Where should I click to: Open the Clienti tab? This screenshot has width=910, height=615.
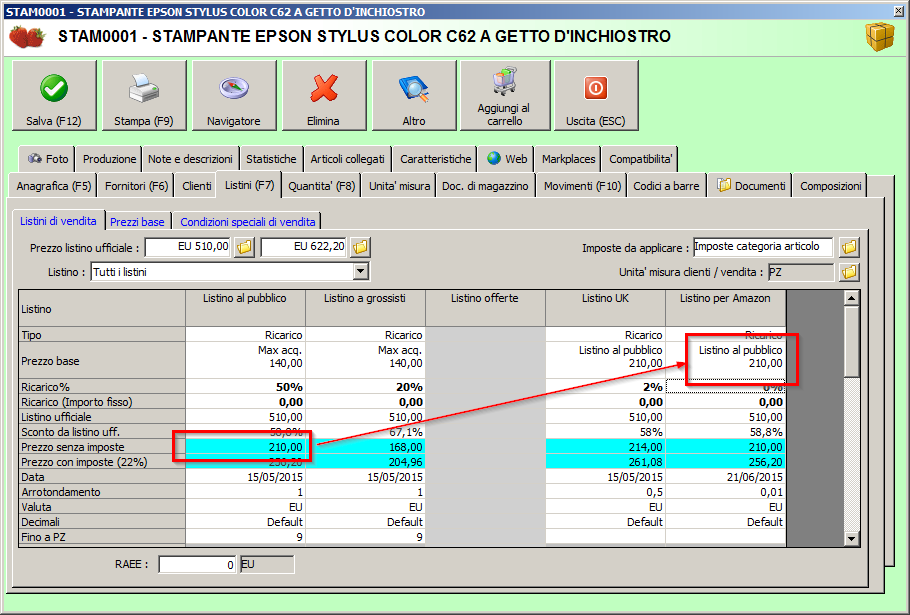pos(196,186)
